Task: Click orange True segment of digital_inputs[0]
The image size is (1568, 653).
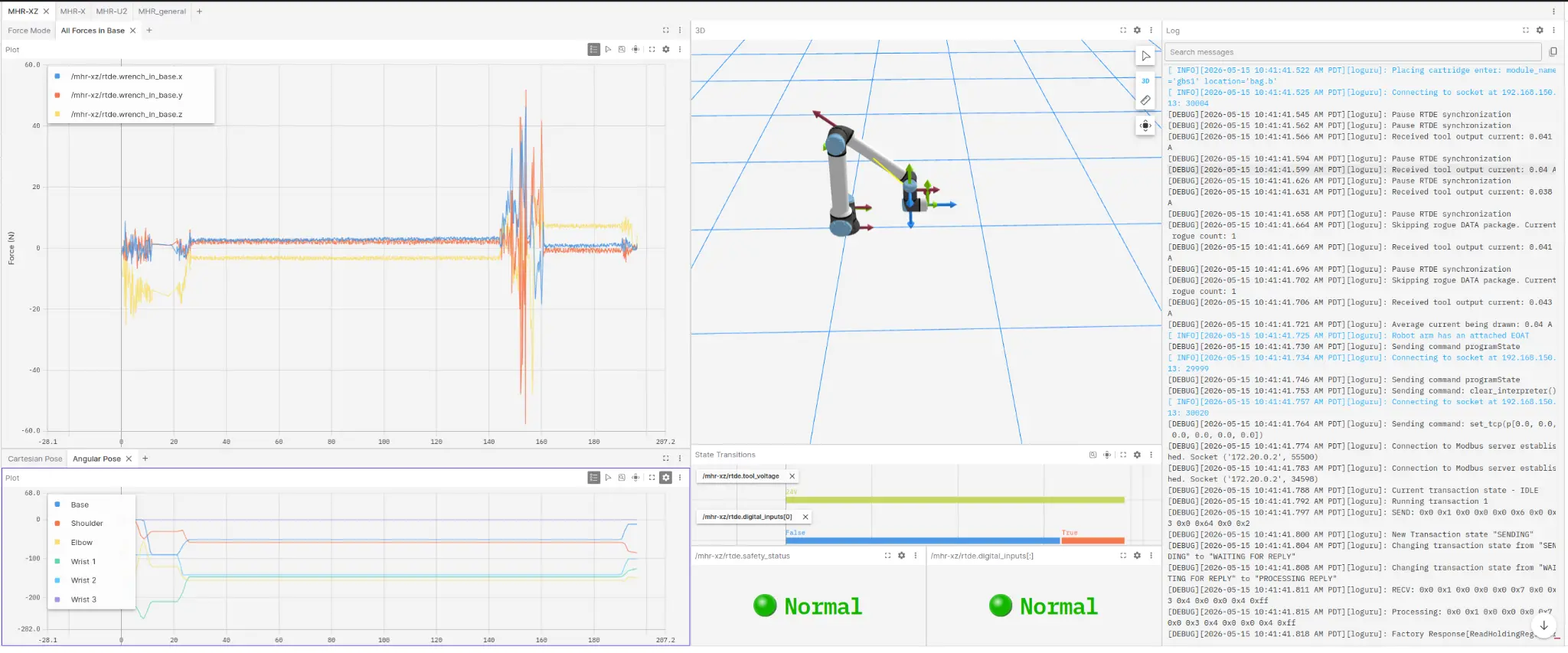Action: click(x=1093, y=540)
